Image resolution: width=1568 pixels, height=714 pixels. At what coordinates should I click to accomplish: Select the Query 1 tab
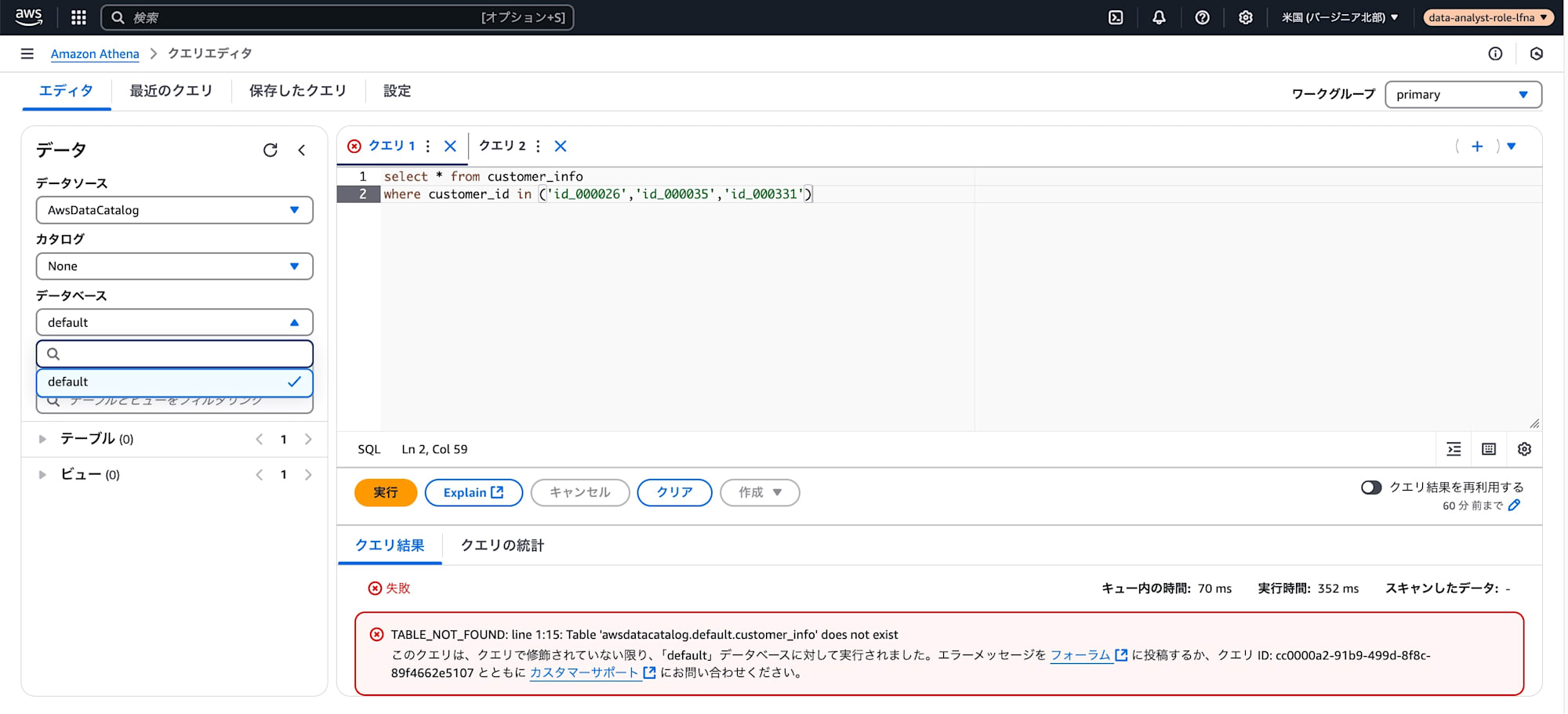click(x=391, y=146)
